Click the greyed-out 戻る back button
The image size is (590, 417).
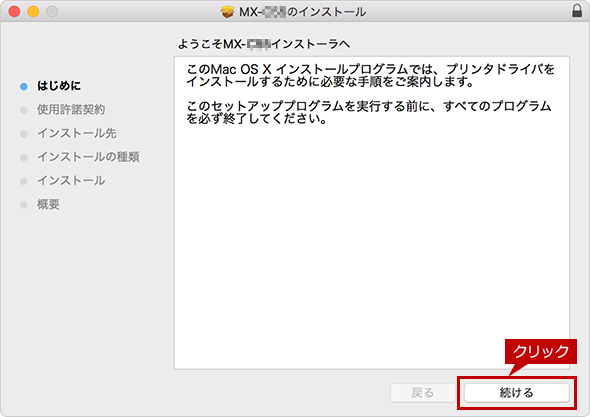pos(423,393)
